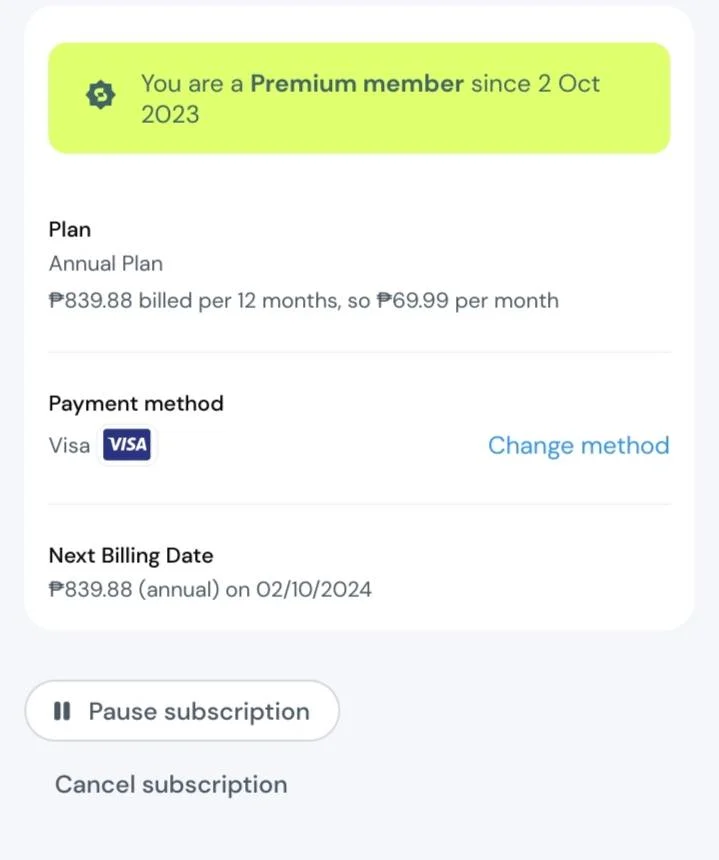Pause subscription using the outlined button
719x860 pixels.
tap(182, 711)
